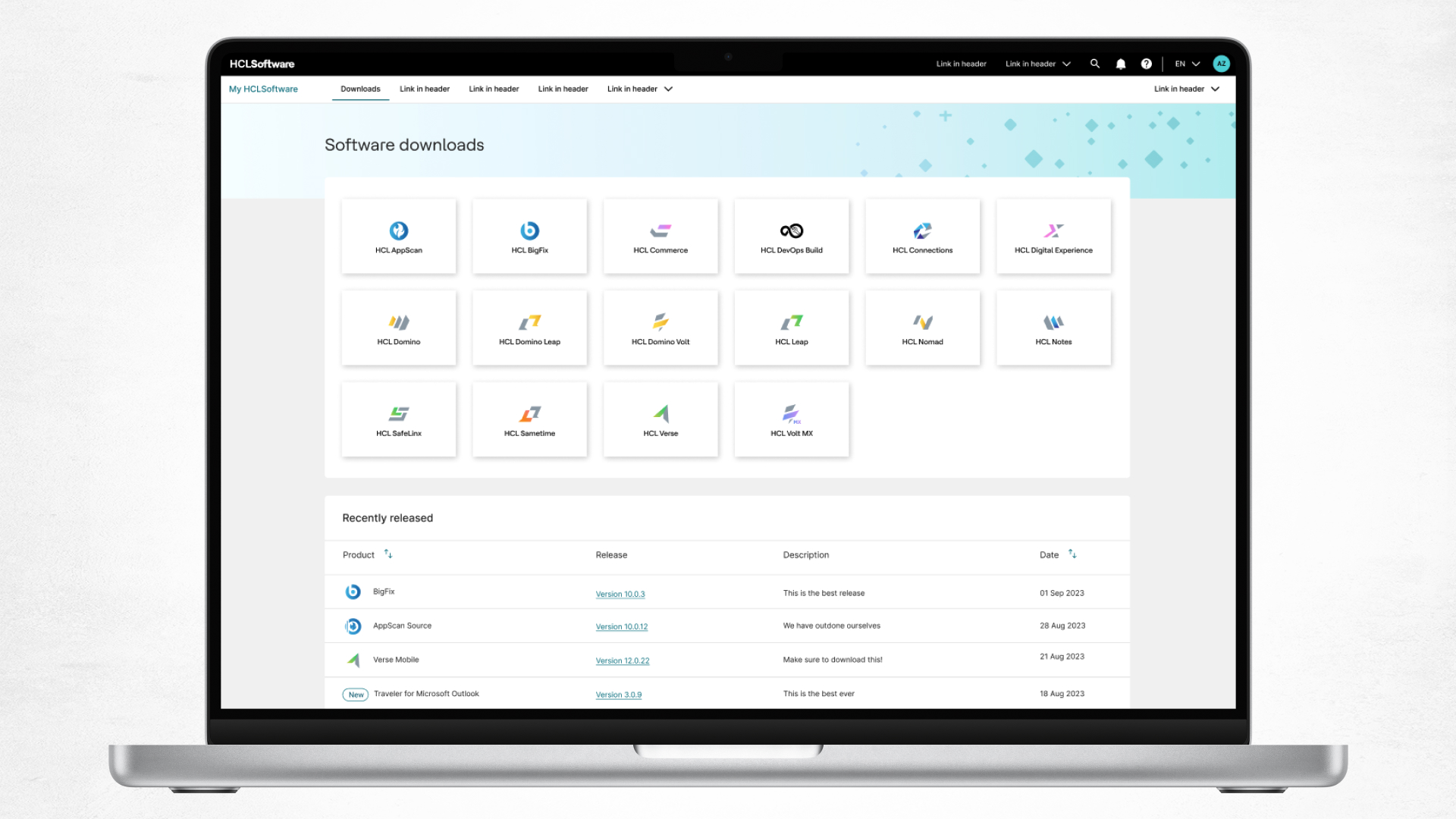The image size is (1456, 819).
Task: Expand the EN language dropdown
Action: click(1188, 64)
